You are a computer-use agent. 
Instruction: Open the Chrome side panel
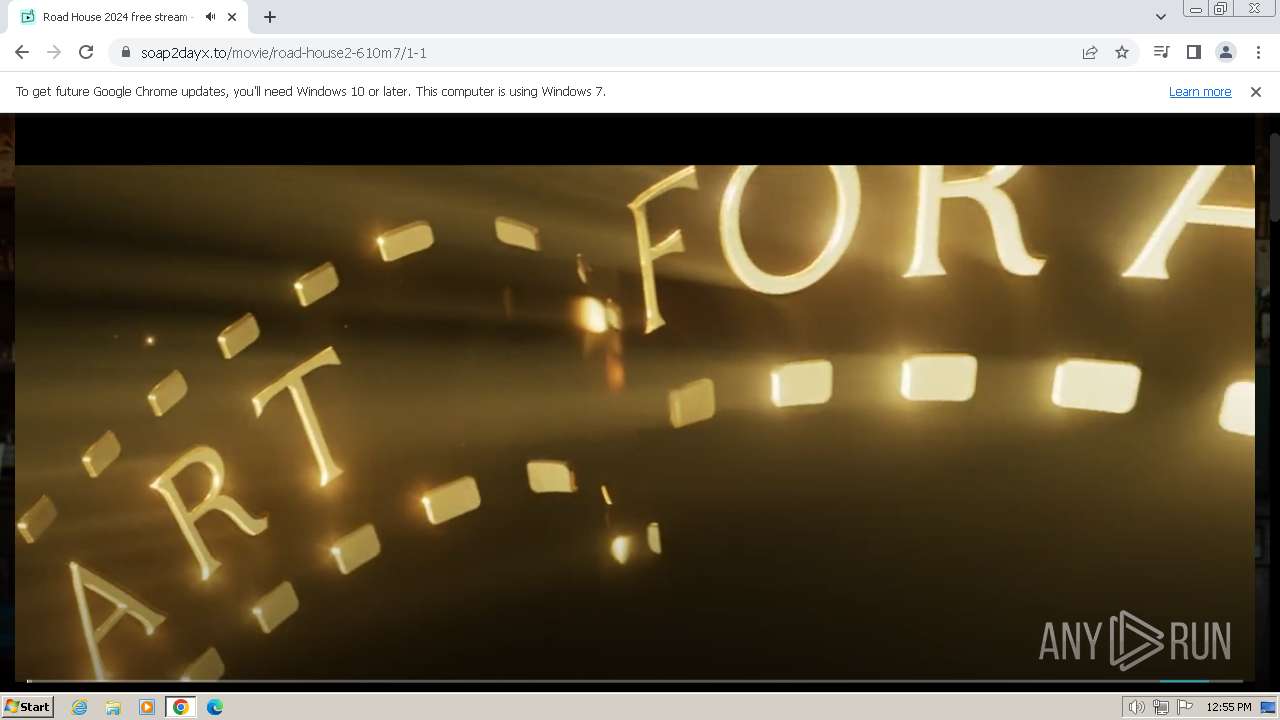coord(1193,52)
